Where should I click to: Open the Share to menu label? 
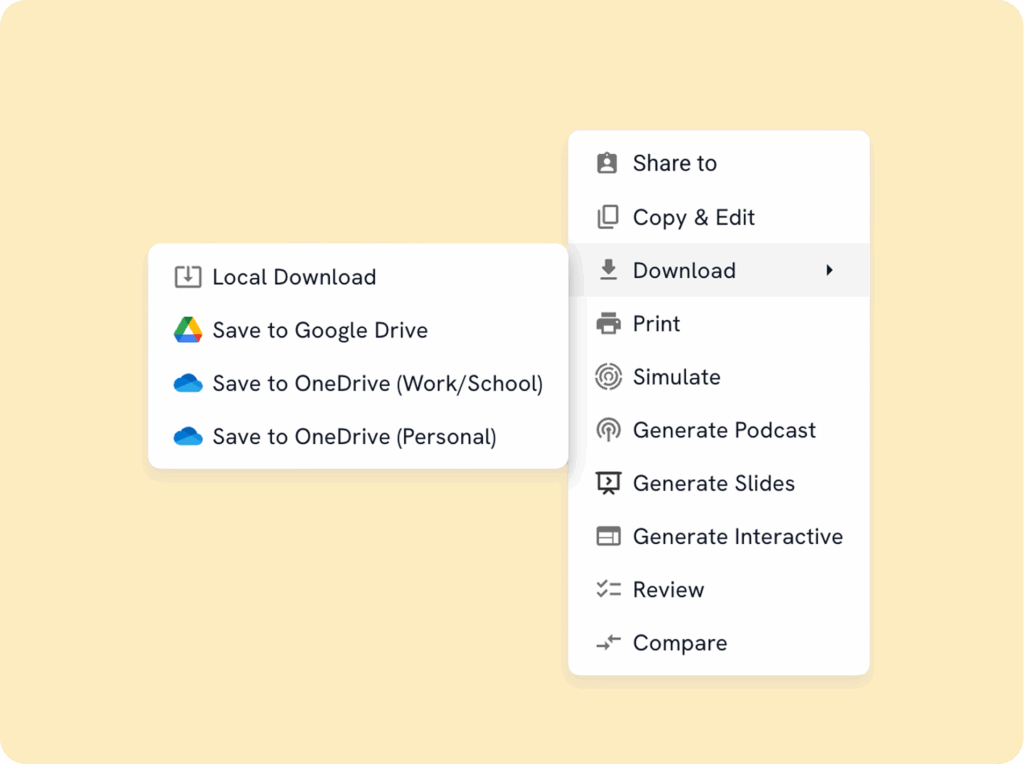(674, 163)
